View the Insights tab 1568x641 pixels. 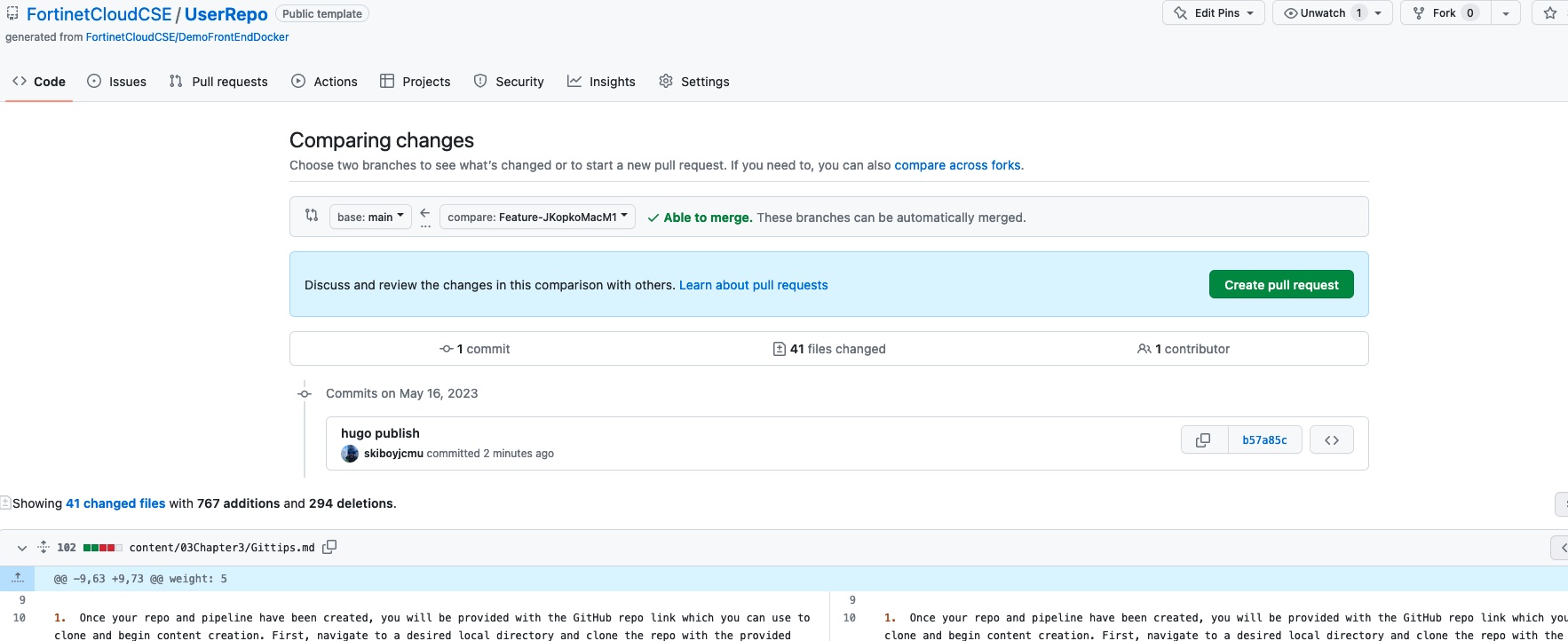[x=602, y=82]
